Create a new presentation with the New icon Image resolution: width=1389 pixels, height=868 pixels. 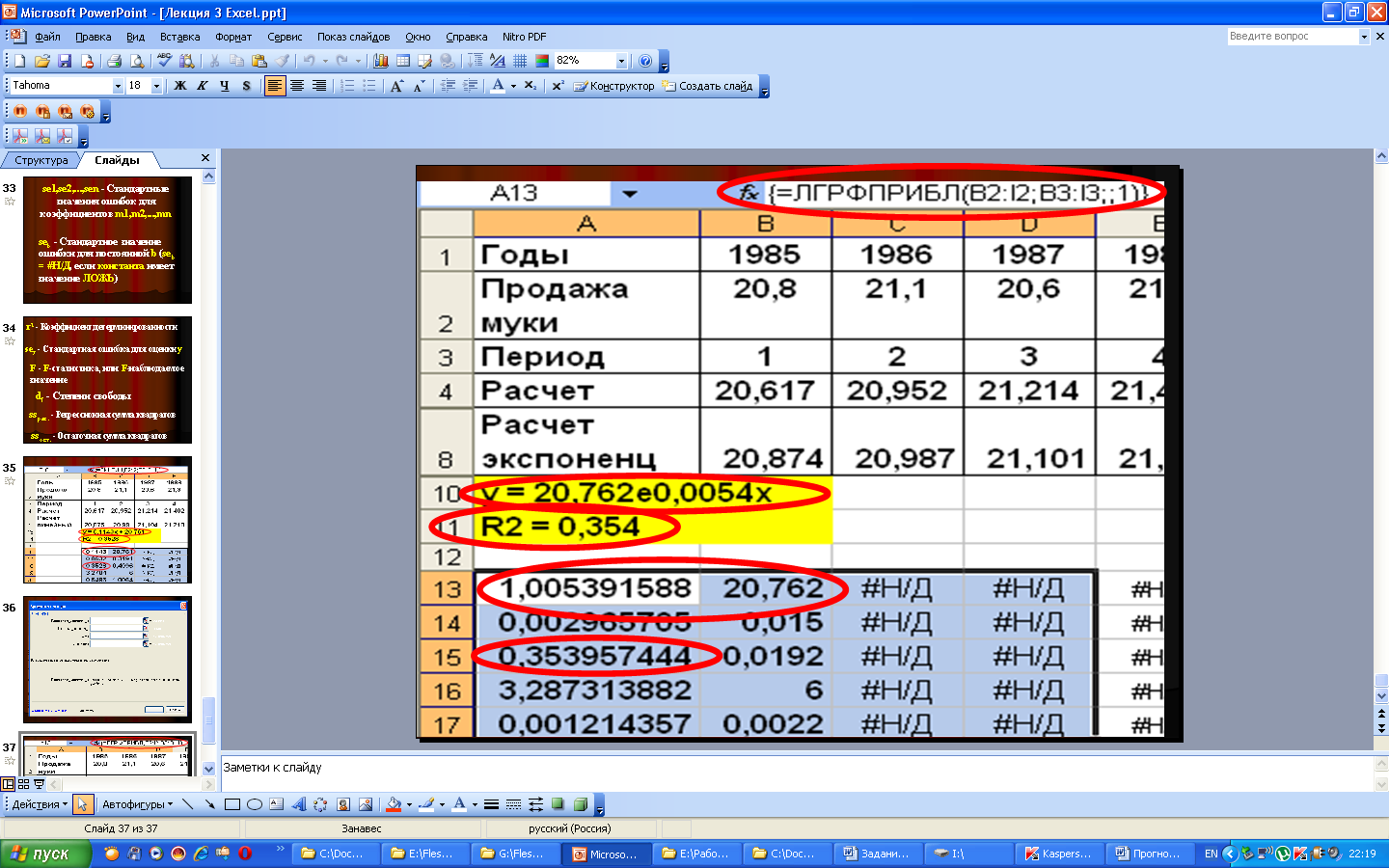(x=19, y=61)
